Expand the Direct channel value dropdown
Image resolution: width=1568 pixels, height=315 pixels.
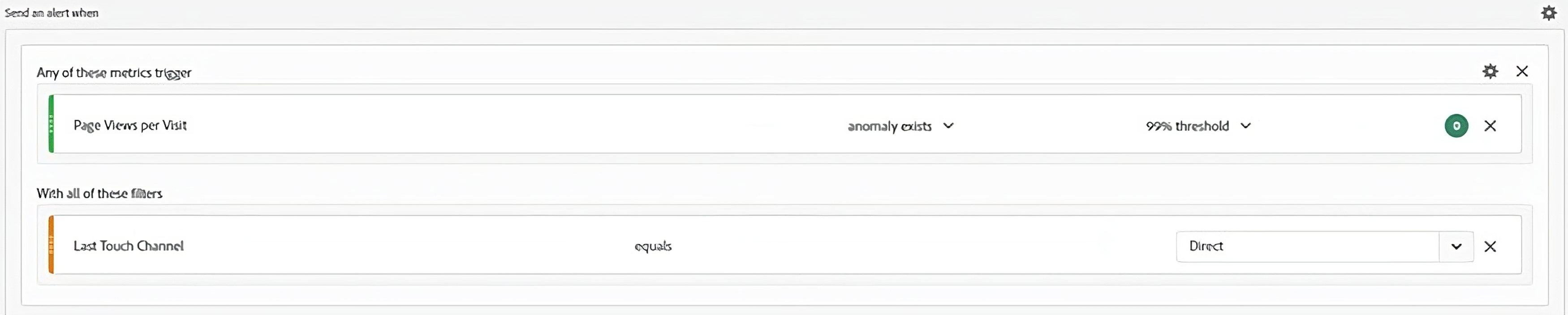point(1456,246)
